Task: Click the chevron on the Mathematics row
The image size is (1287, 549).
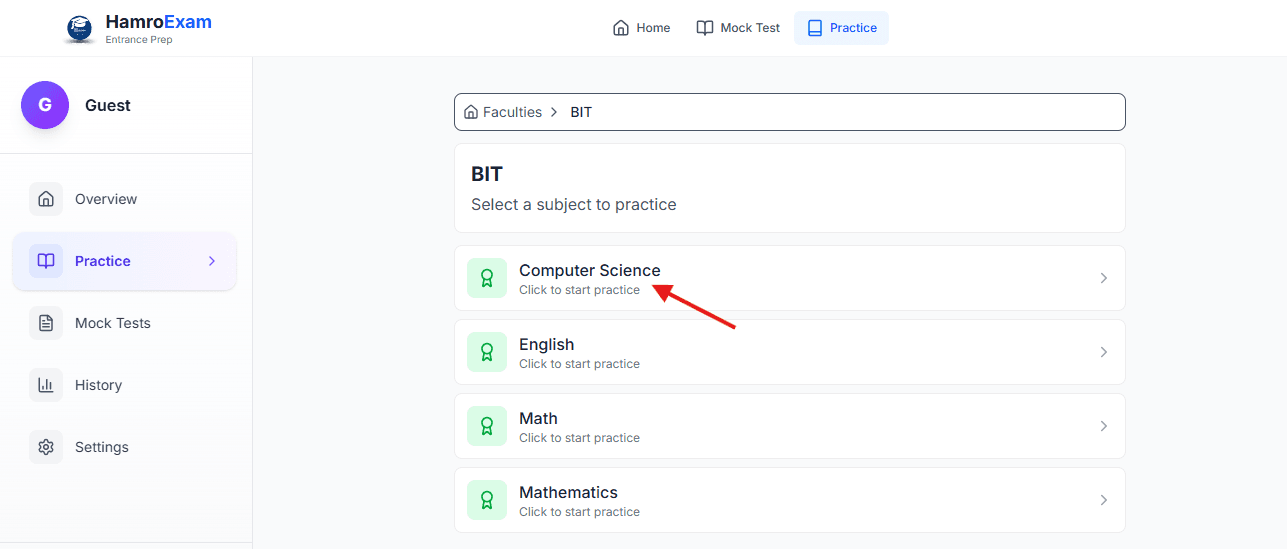Action: point(1104,500)
